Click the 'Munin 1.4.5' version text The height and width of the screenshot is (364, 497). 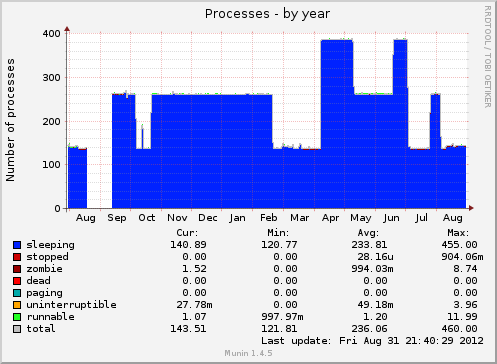(248, 353)
